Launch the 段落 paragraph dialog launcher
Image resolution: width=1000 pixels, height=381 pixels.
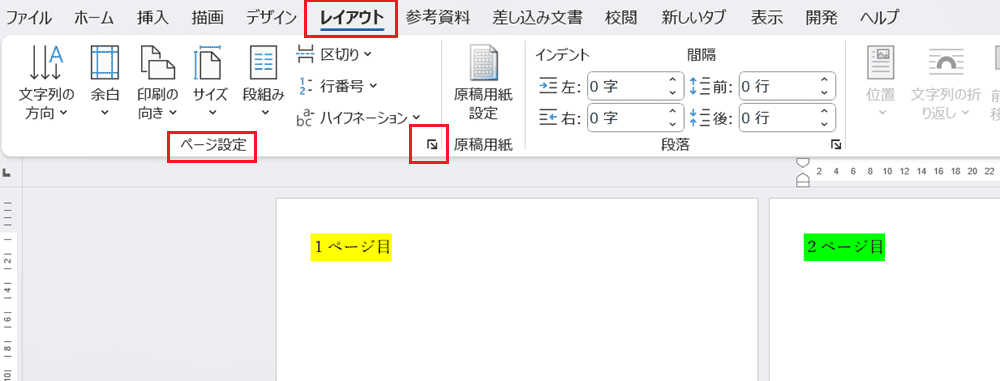(836, 145)
